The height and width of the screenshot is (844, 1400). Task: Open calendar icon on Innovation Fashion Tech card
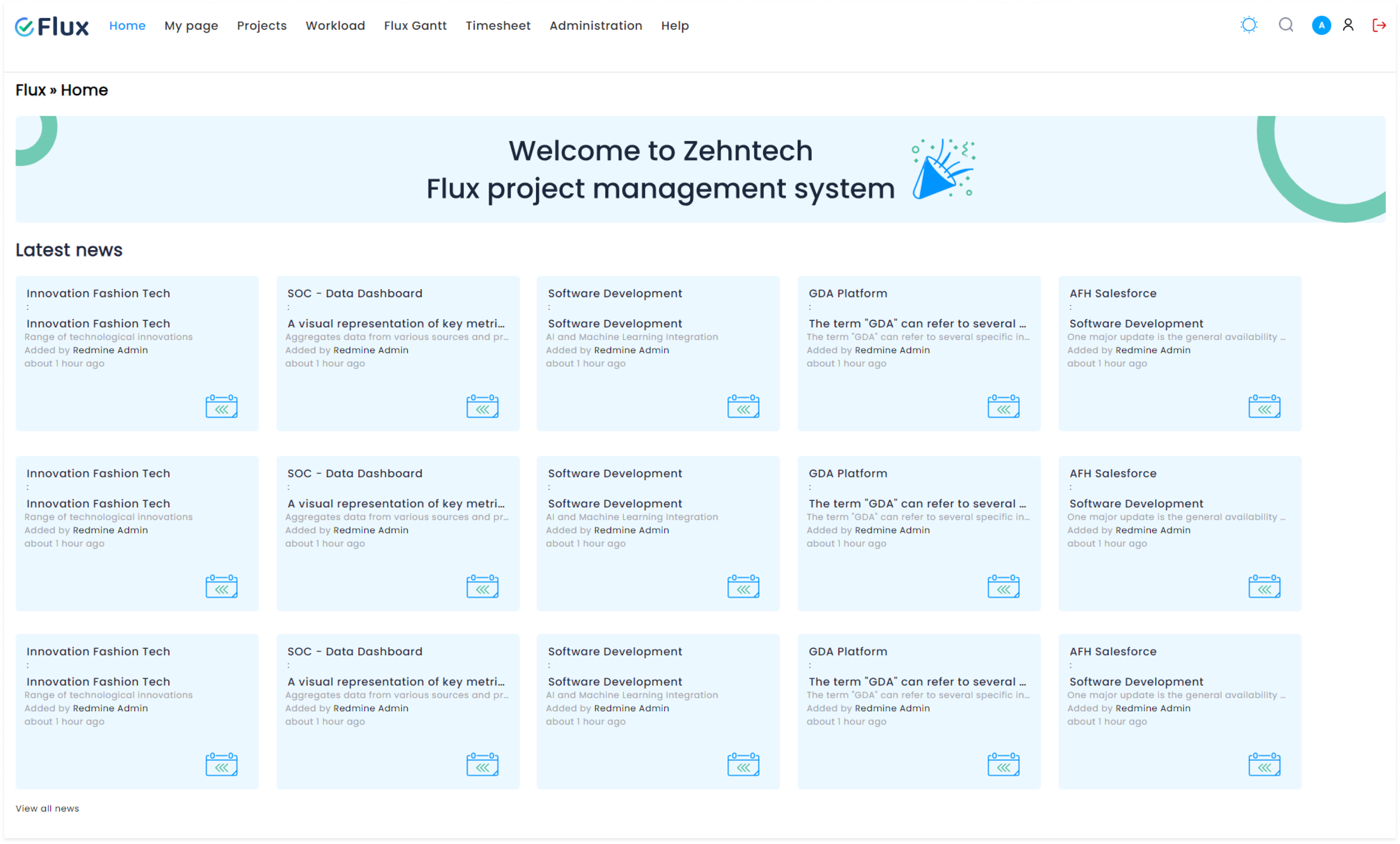tap(222, 406)
